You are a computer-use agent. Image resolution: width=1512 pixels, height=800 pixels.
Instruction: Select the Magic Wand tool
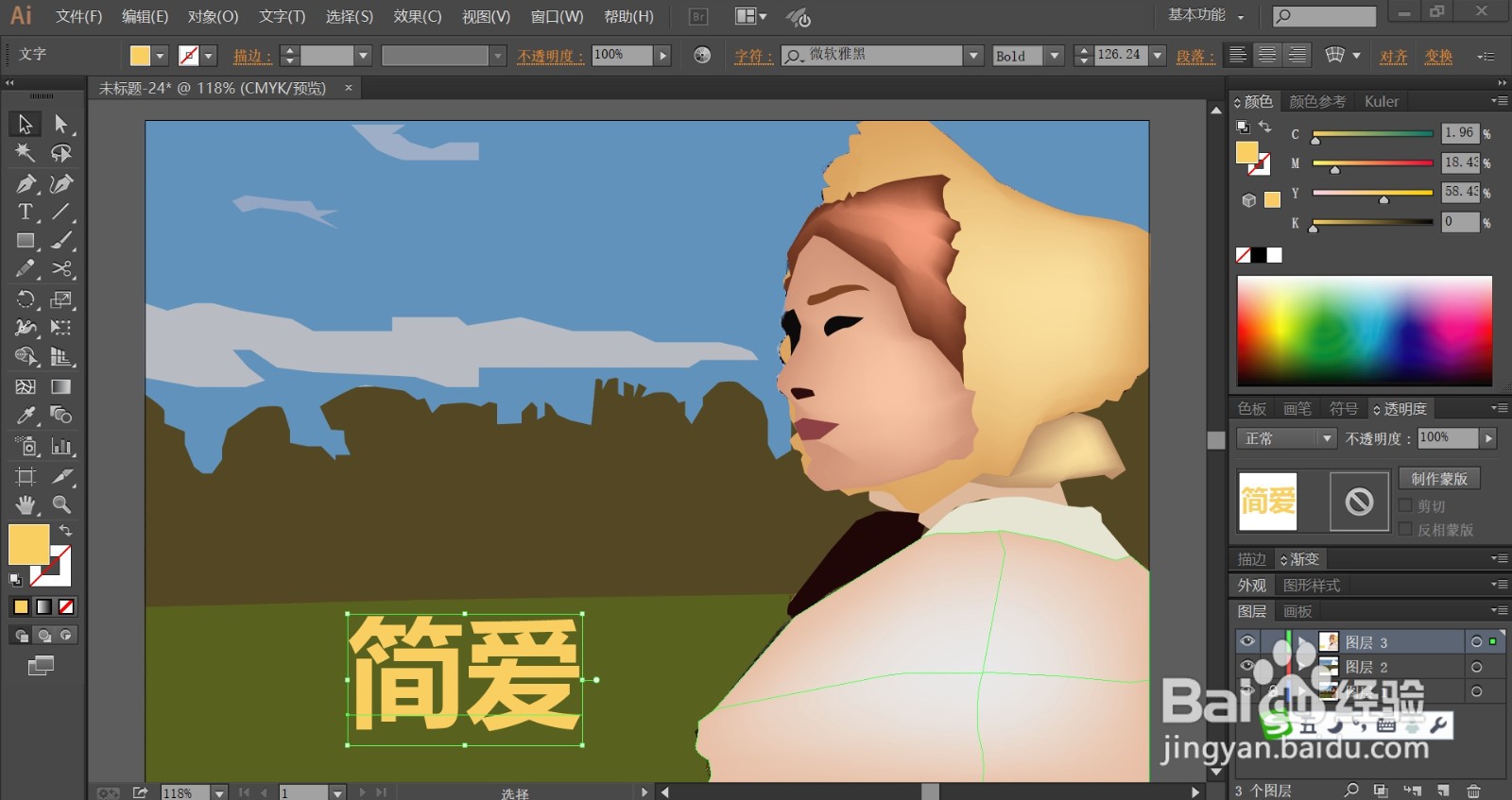click(x=26, y=153)
